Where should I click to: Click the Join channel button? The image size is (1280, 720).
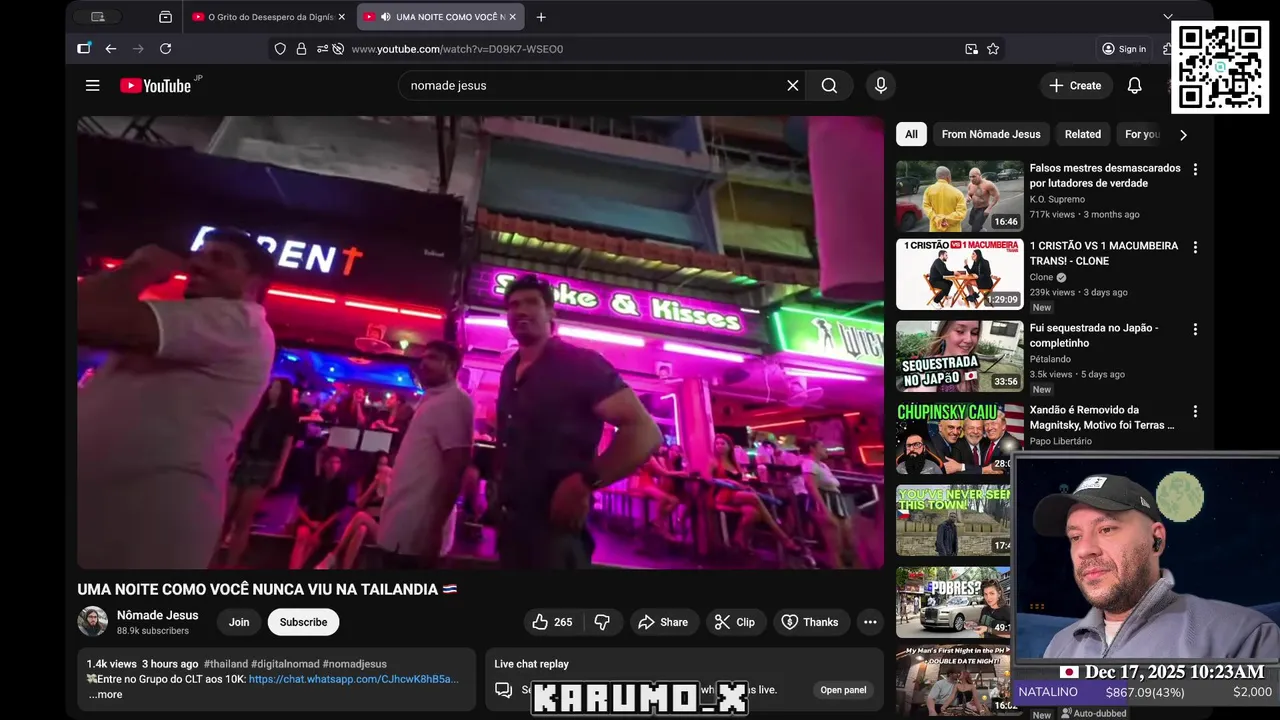(239, 622)
